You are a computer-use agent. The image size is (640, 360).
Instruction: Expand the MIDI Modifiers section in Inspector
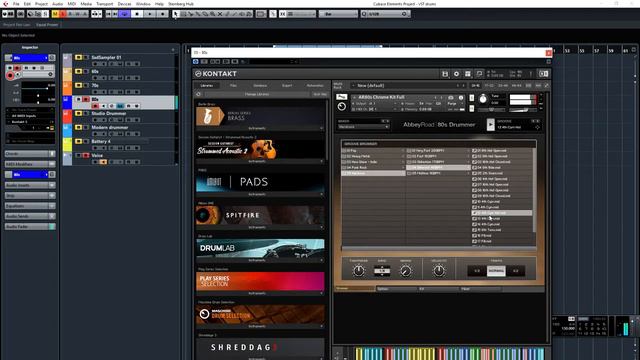(30, 164)
